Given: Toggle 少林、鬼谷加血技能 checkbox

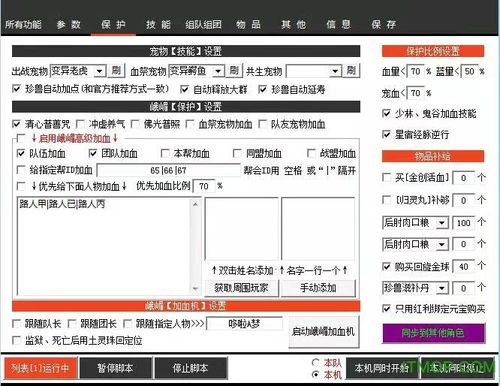Looking at the screenshot, I should coord(386,114).
